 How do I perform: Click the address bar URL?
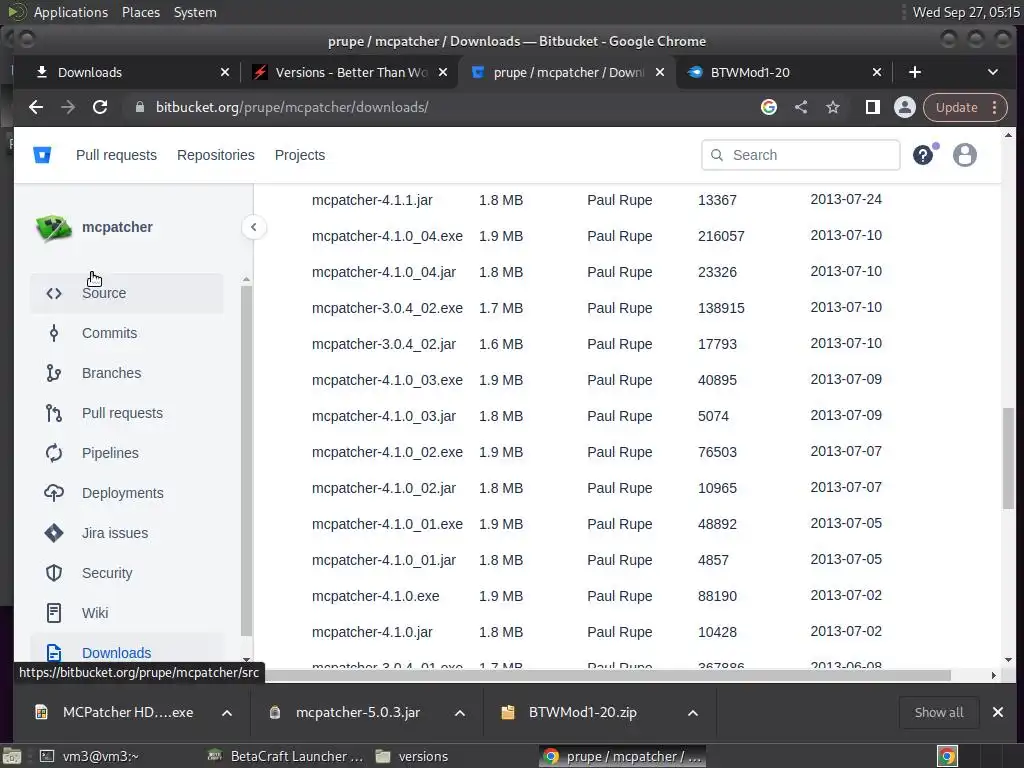click(x=292, y=107)
